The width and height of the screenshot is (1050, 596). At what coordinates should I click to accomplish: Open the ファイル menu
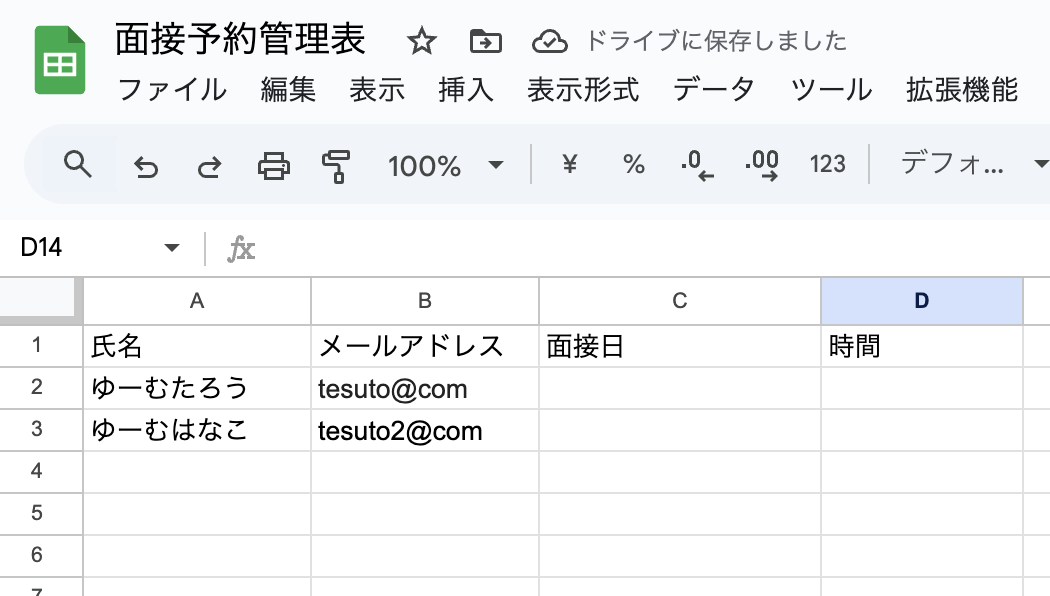172,90
